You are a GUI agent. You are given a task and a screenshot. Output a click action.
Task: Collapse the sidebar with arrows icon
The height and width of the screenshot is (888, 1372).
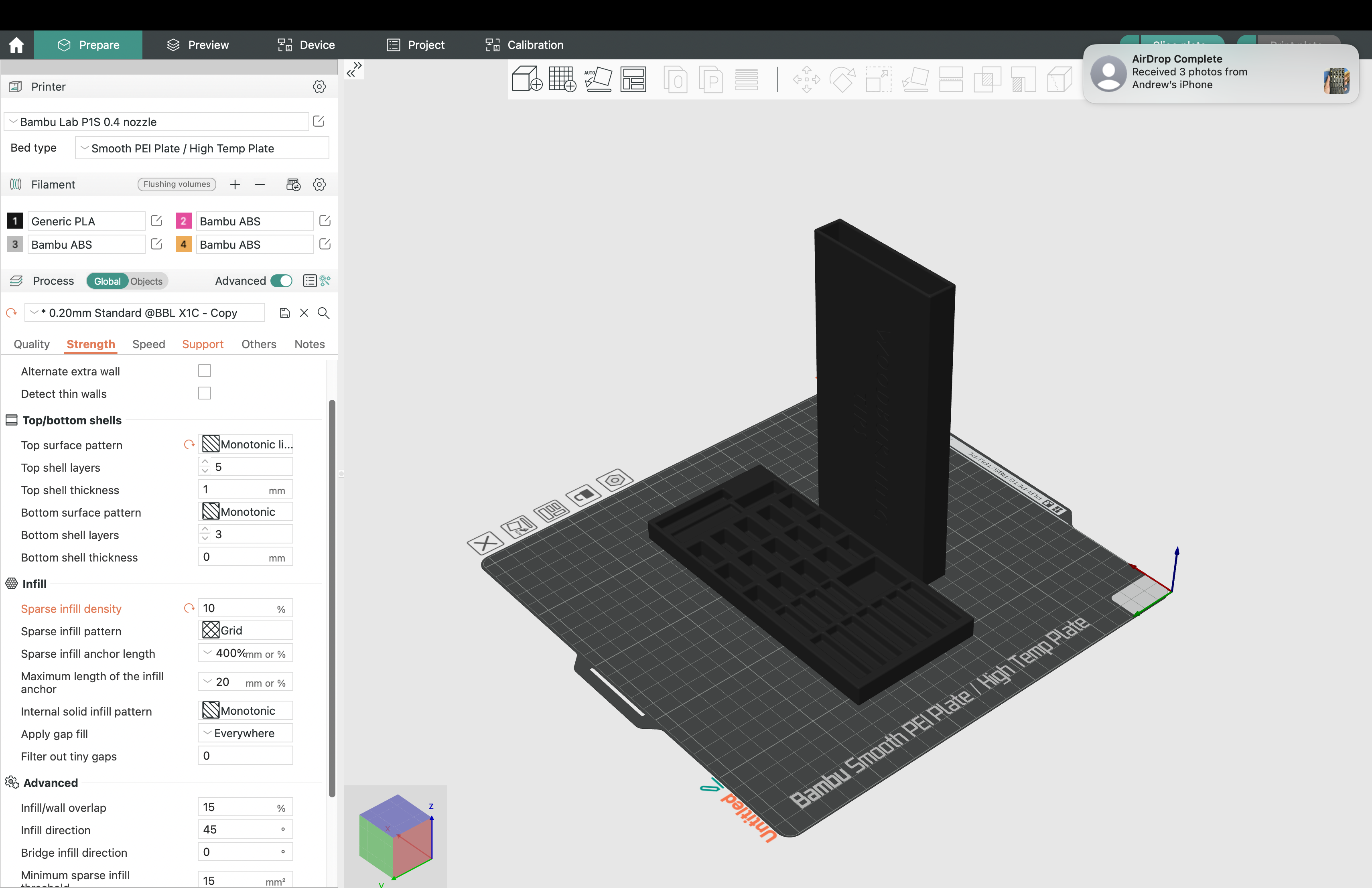coord(354,70)
